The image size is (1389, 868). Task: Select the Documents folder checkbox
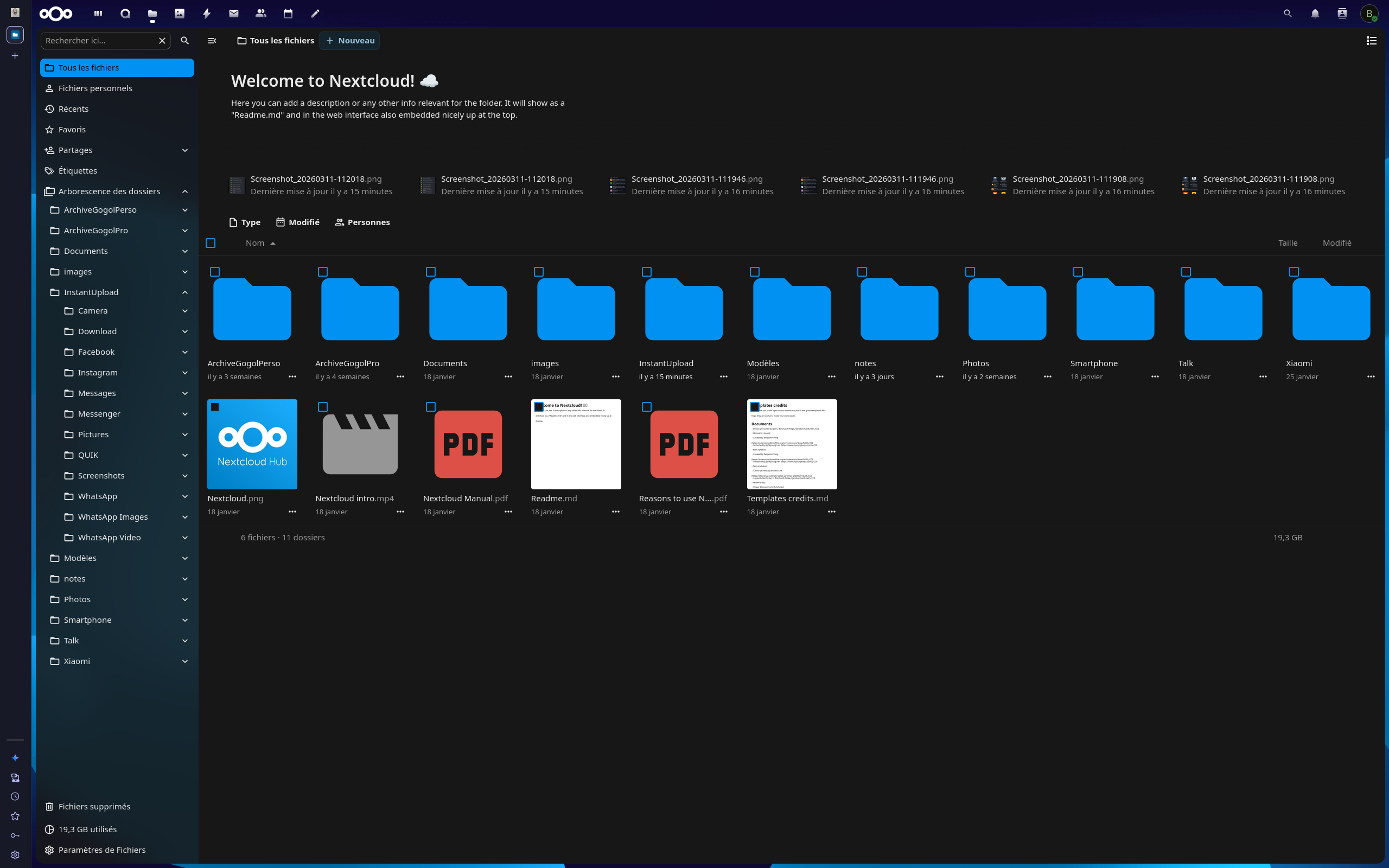[x=430, y=272]
